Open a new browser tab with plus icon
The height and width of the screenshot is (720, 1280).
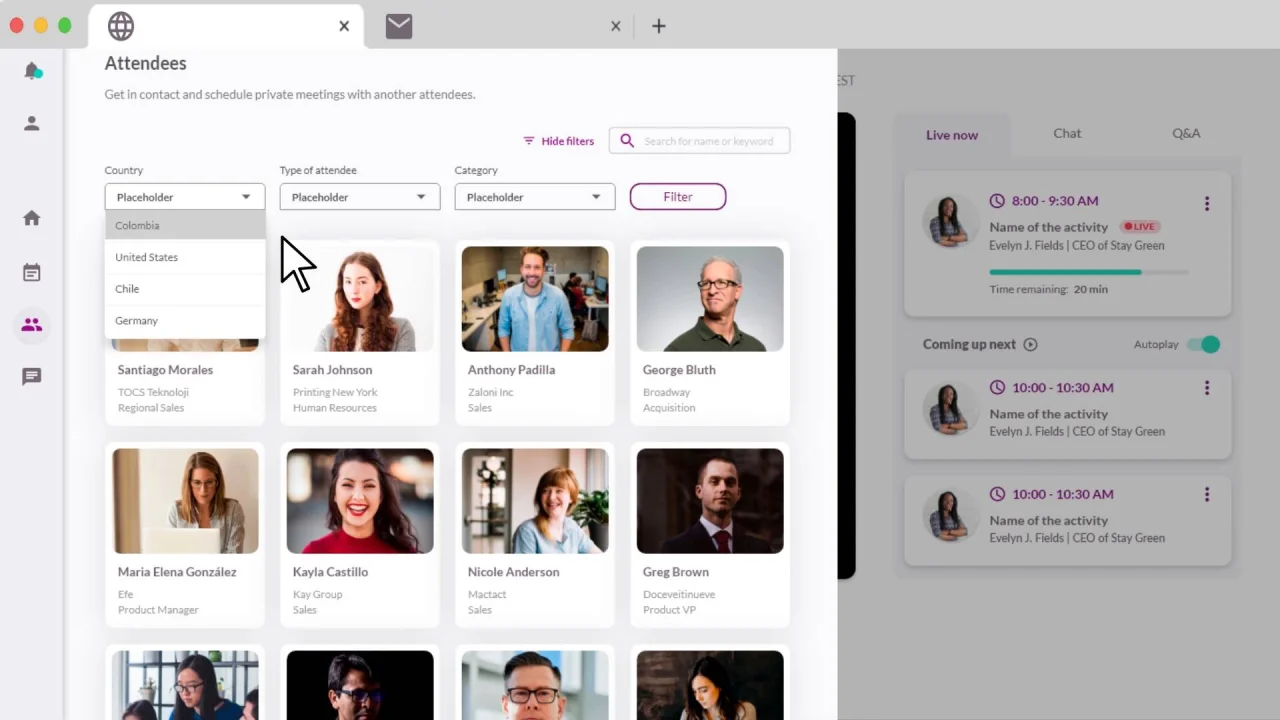point(658,26)
